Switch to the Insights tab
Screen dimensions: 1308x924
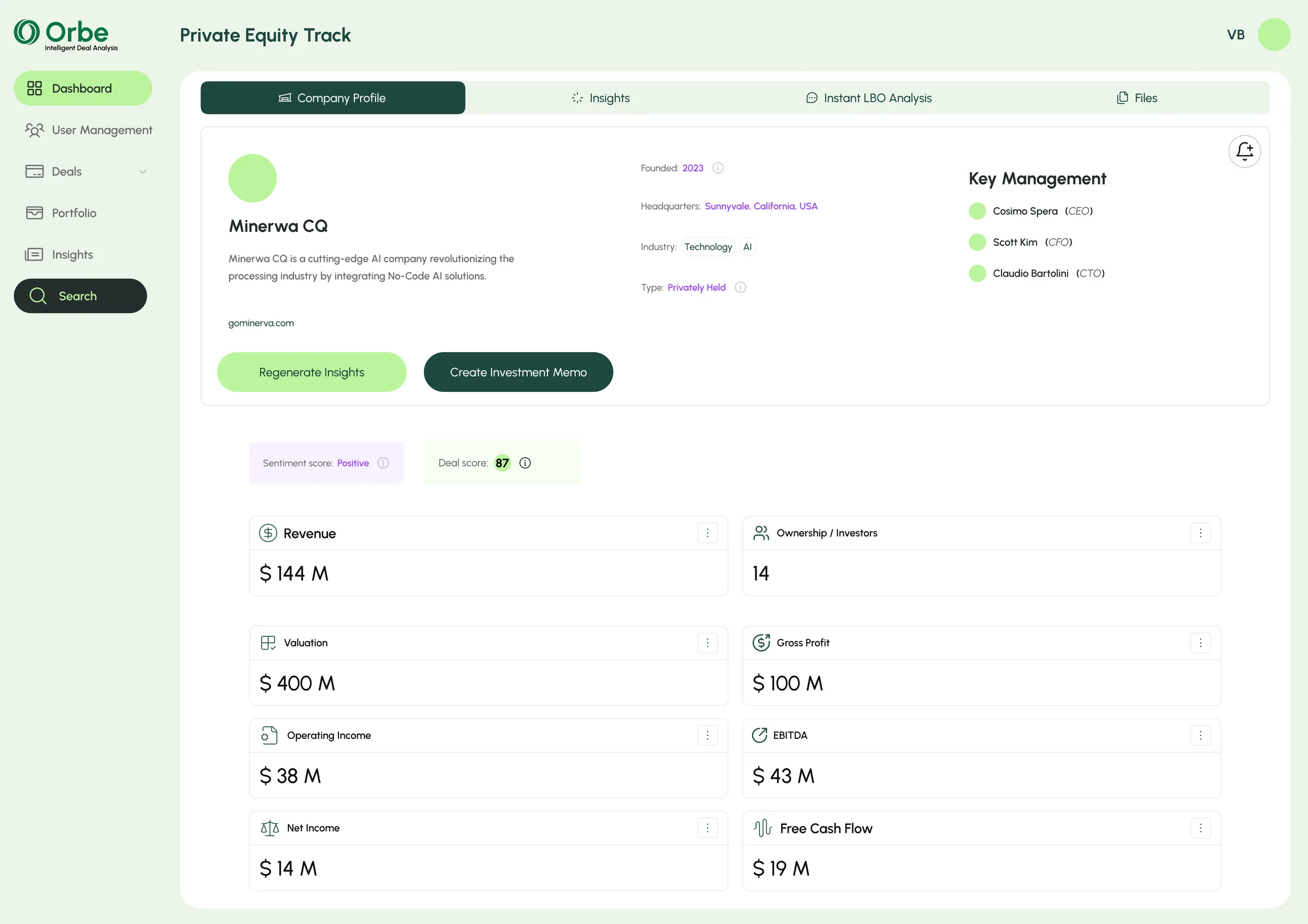point(600,98)
